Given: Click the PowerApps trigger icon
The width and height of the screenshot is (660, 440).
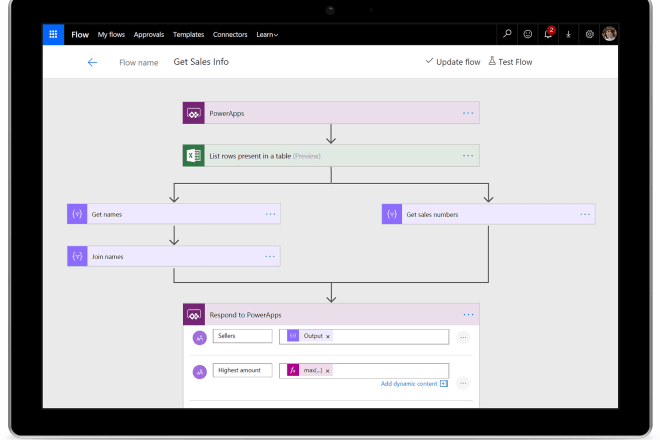Looking at the screenshot, I should pos(194,113).
